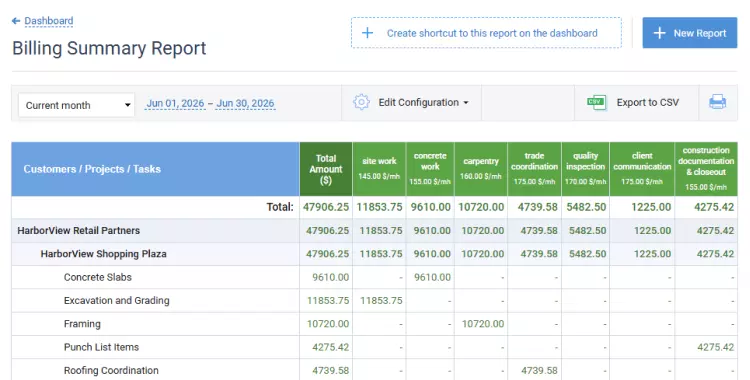Open the Dashboard link
750x380 pixels.
pos(49,21)
